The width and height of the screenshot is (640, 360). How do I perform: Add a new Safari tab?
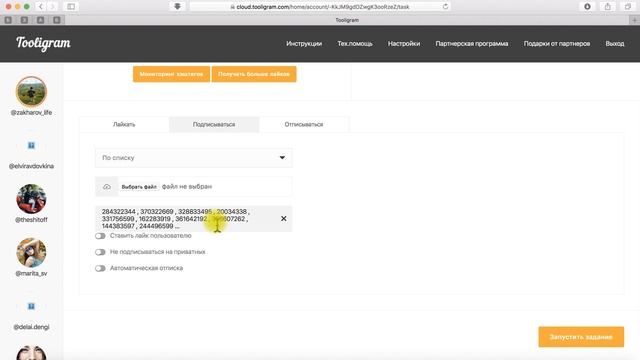pos(634,20)
